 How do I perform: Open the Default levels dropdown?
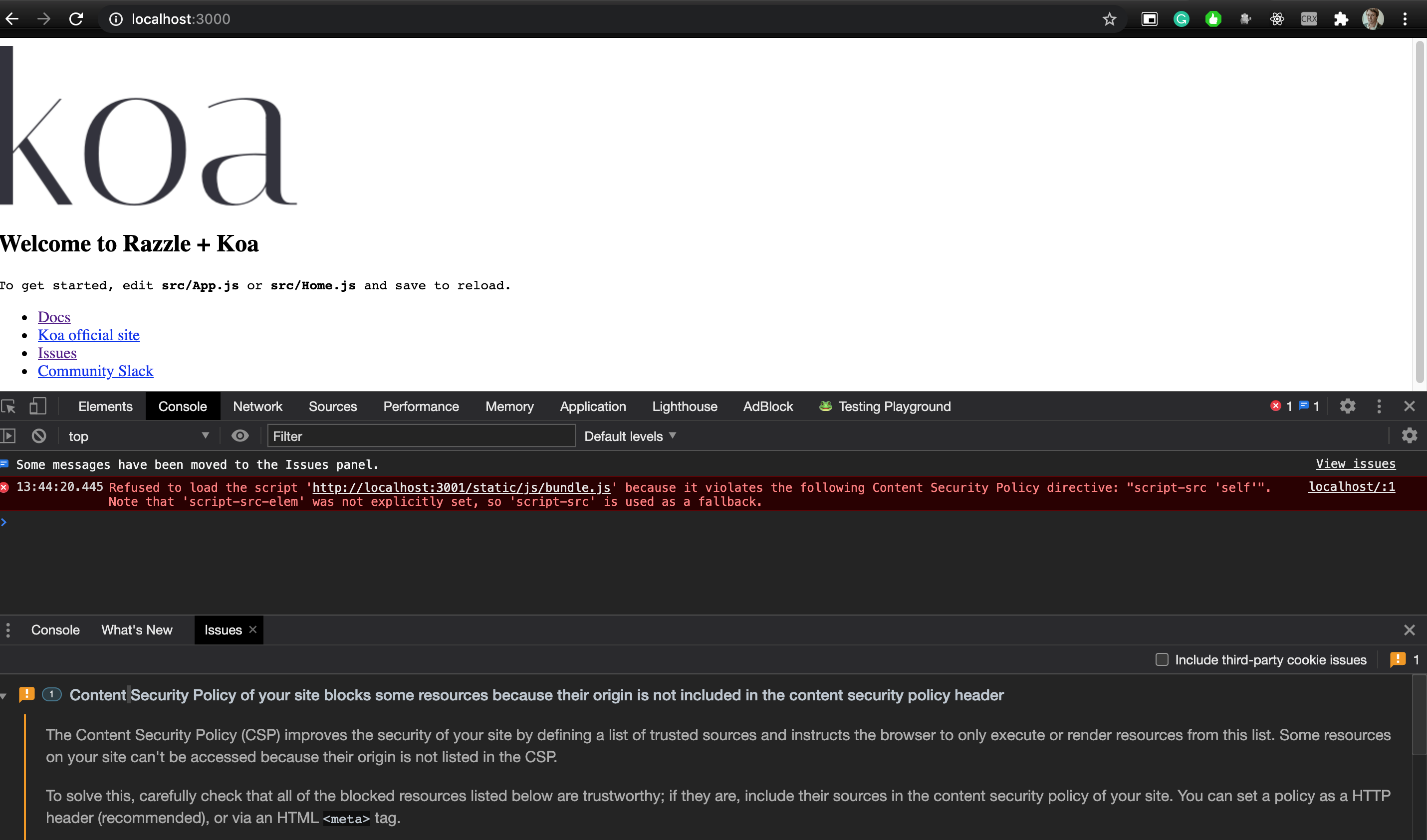[x=630, y=436]
